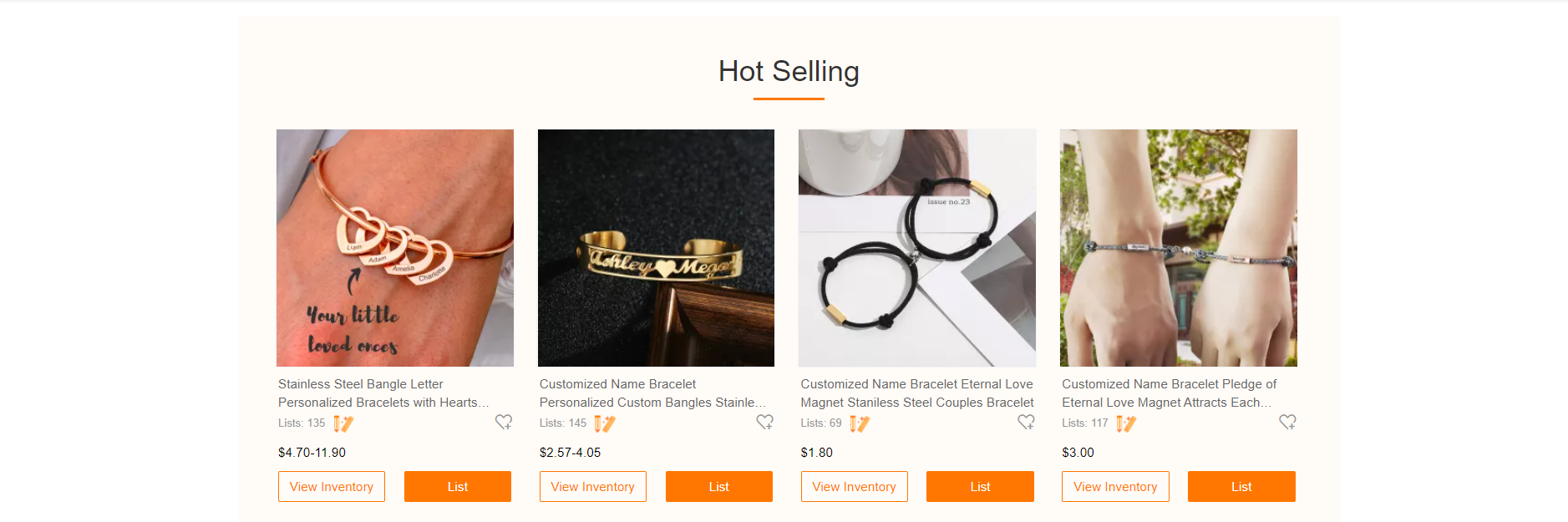Favorite the $1.80 Couples Bracelet with heart

[1026, 423]
